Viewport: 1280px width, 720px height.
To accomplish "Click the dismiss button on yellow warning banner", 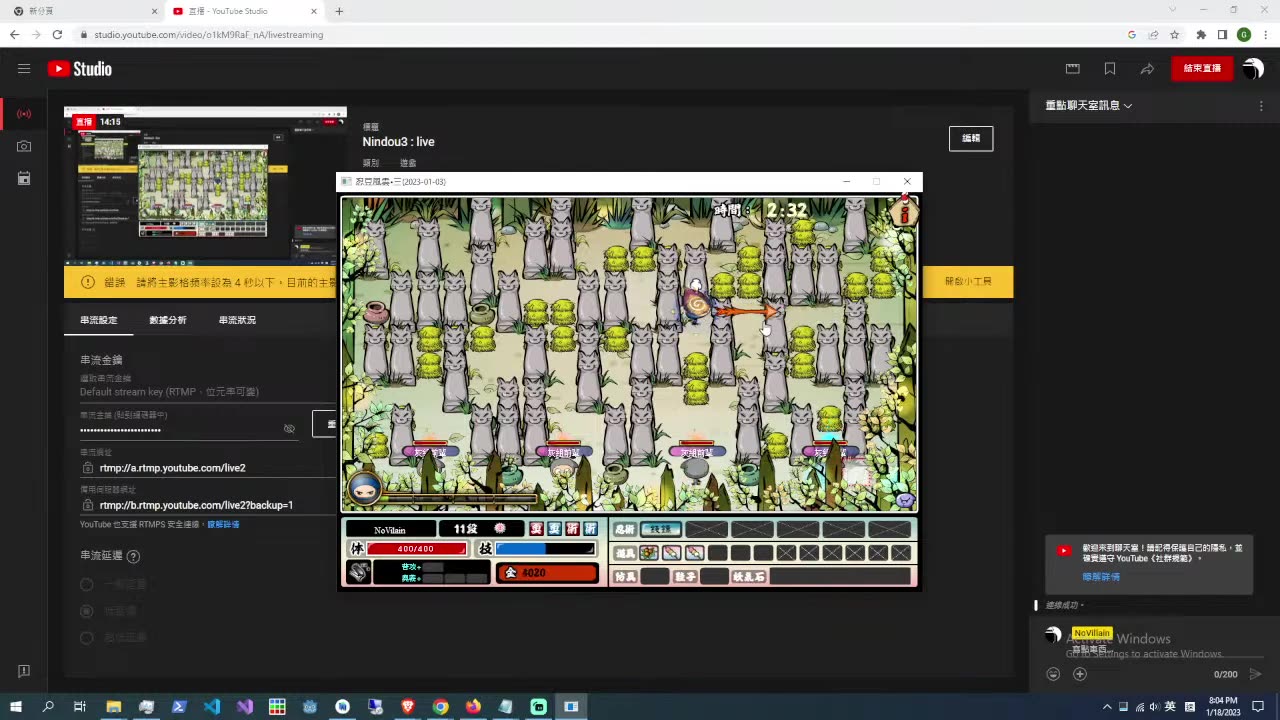I will pos(968,282).
